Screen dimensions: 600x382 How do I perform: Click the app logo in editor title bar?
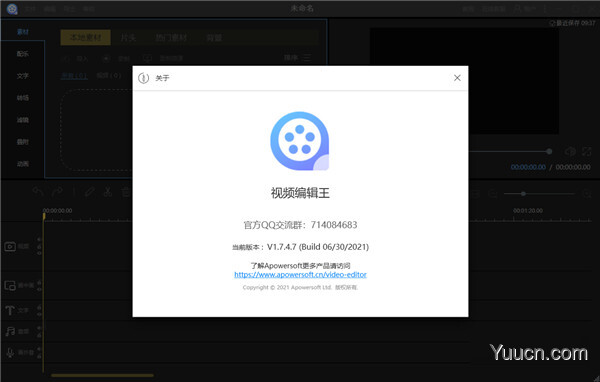(12, 8)
